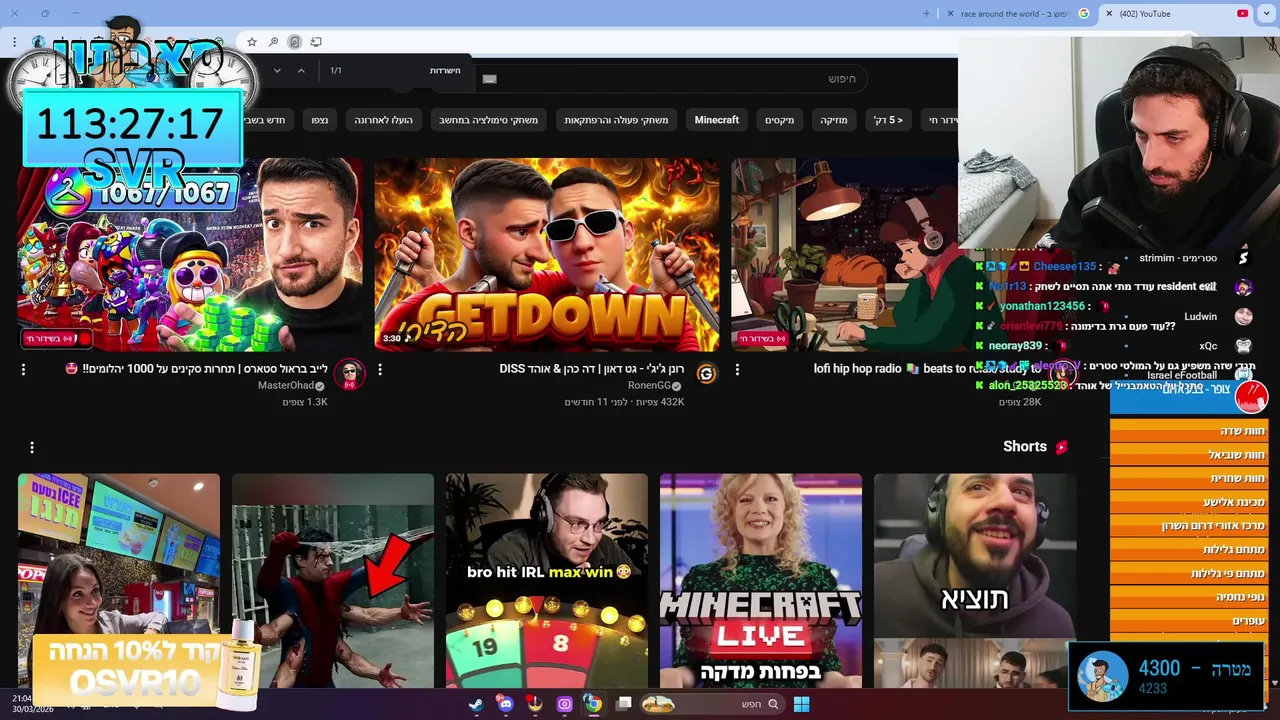Open the תוציא short with bearded man
Image resolution: width=1280 pixels, height=720 pixels.
tap(975, 581)
